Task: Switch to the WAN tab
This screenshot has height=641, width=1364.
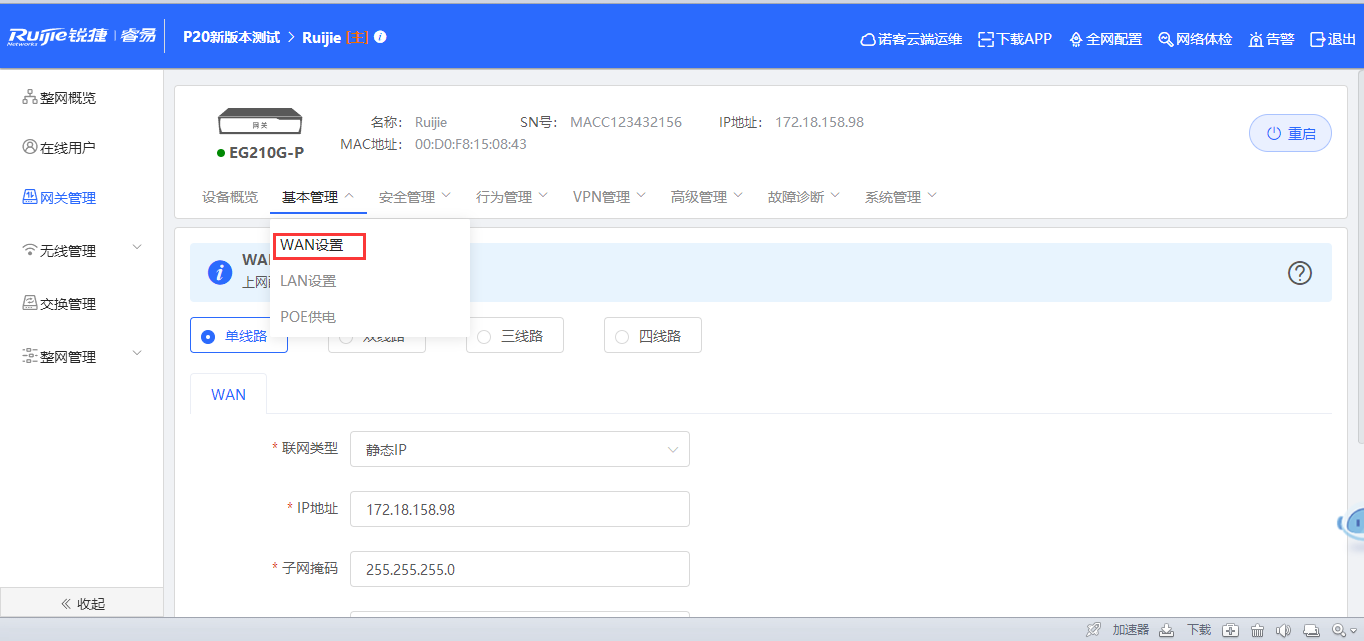Action: (x=228, y=394)
